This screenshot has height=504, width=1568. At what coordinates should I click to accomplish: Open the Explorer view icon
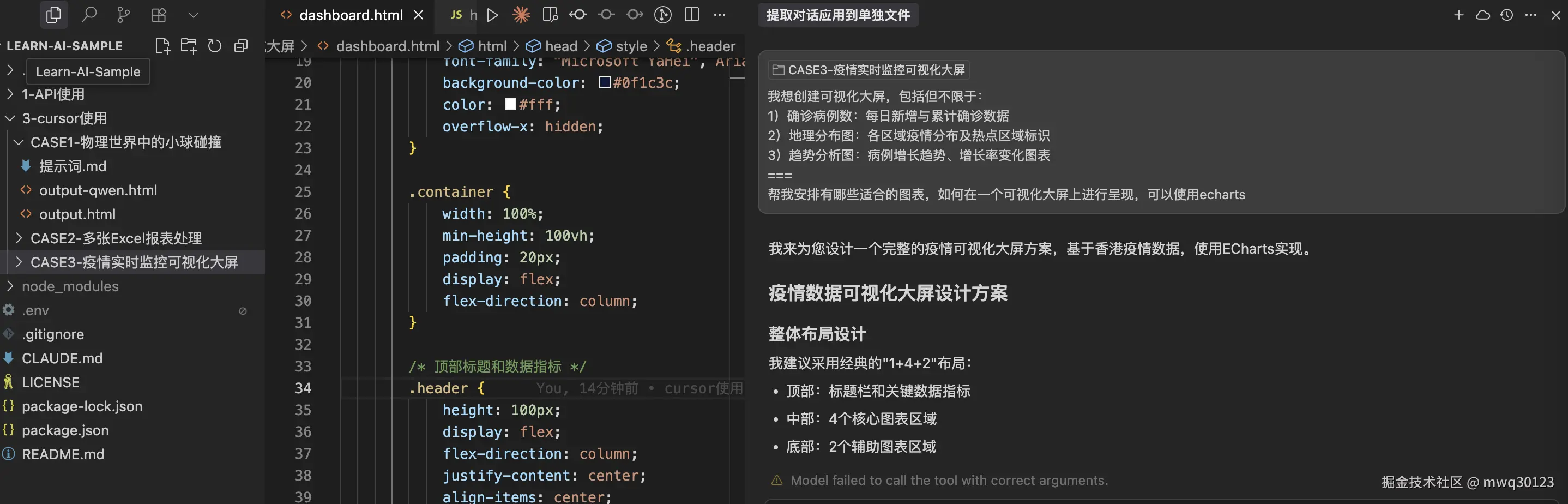click(x=53, y=15)
